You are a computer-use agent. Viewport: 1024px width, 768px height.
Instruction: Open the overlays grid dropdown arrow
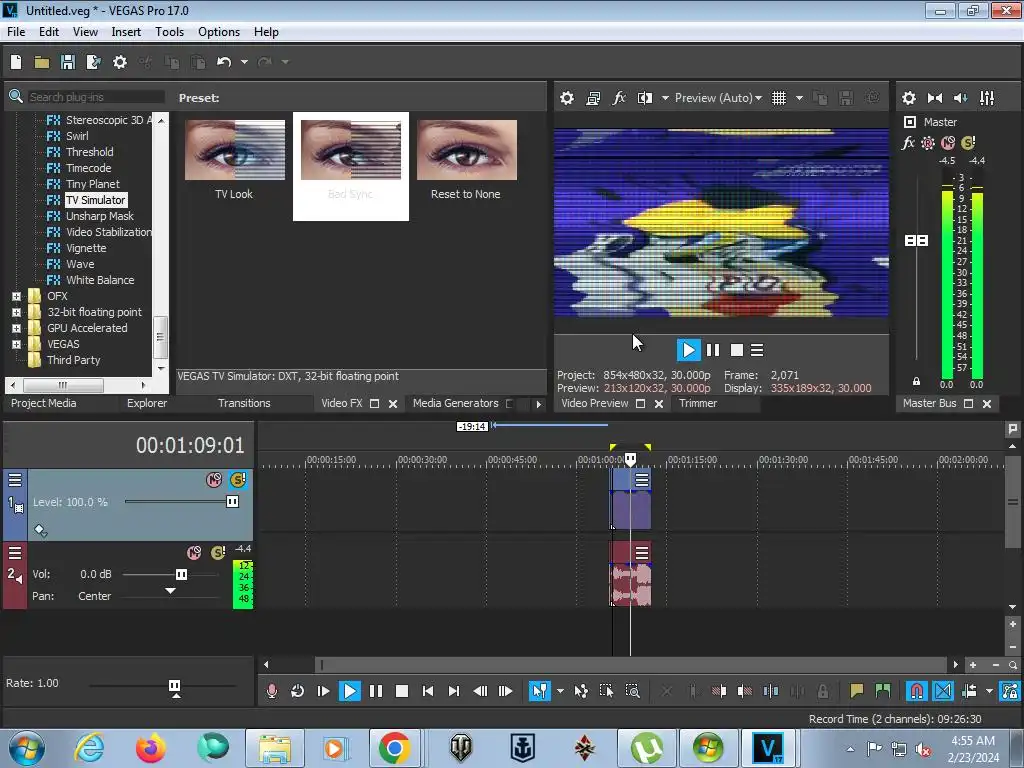(x=799, y=98)
